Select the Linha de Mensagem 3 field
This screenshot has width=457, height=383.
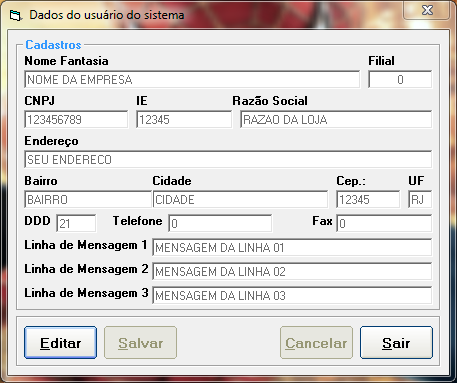292,295
